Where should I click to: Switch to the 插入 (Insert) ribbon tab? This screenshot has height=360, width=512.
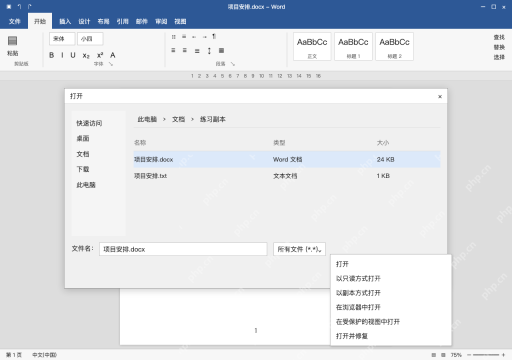tap(65, 21)
